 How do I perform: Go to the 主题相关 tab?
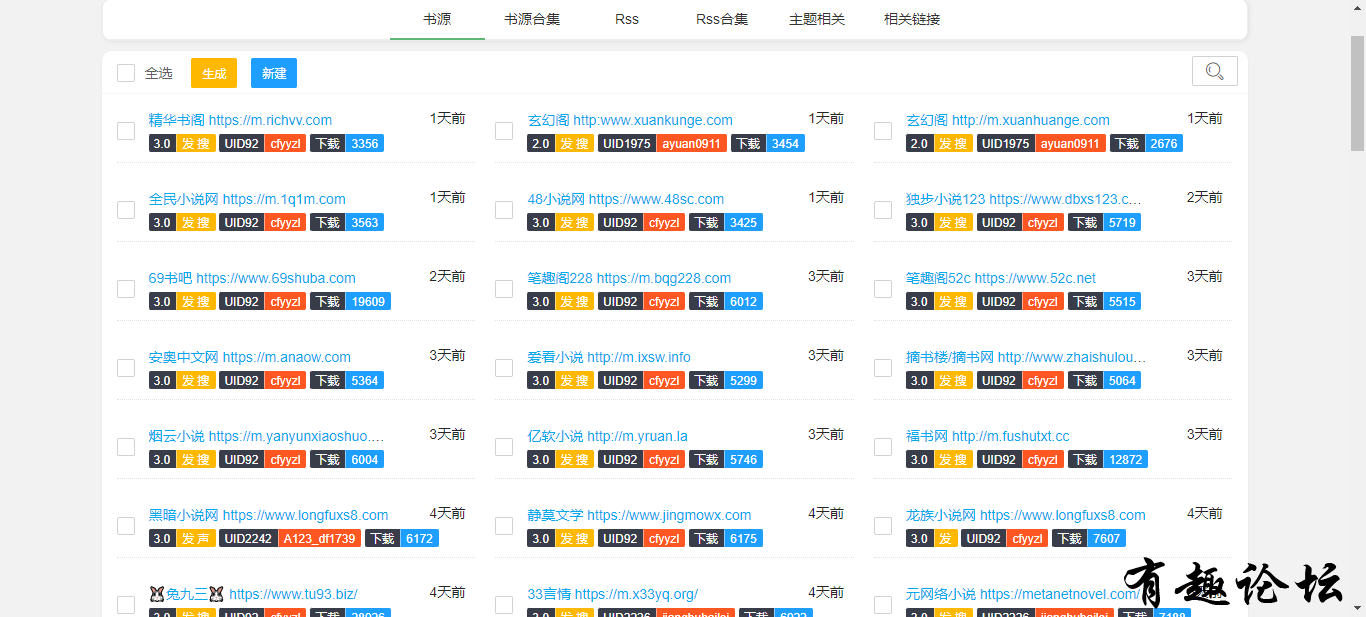[817, 19]
